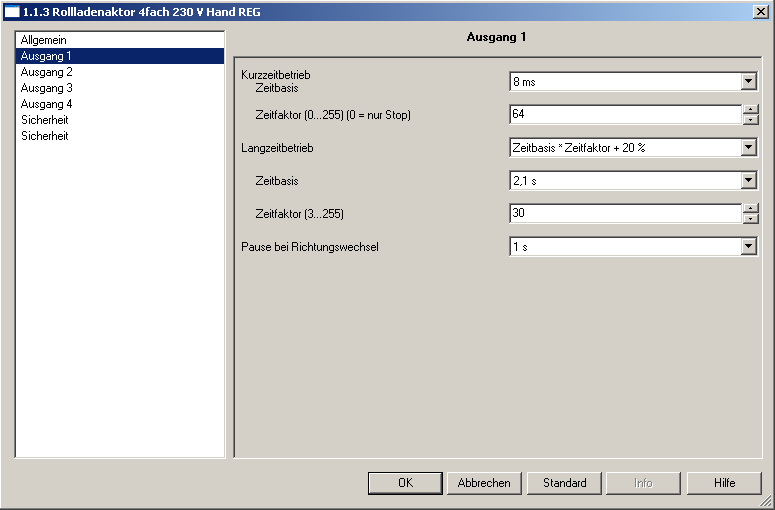Switch to Ausgang 3 in the list
Viewport: 775px width, 510px height.
click(46, 88)
